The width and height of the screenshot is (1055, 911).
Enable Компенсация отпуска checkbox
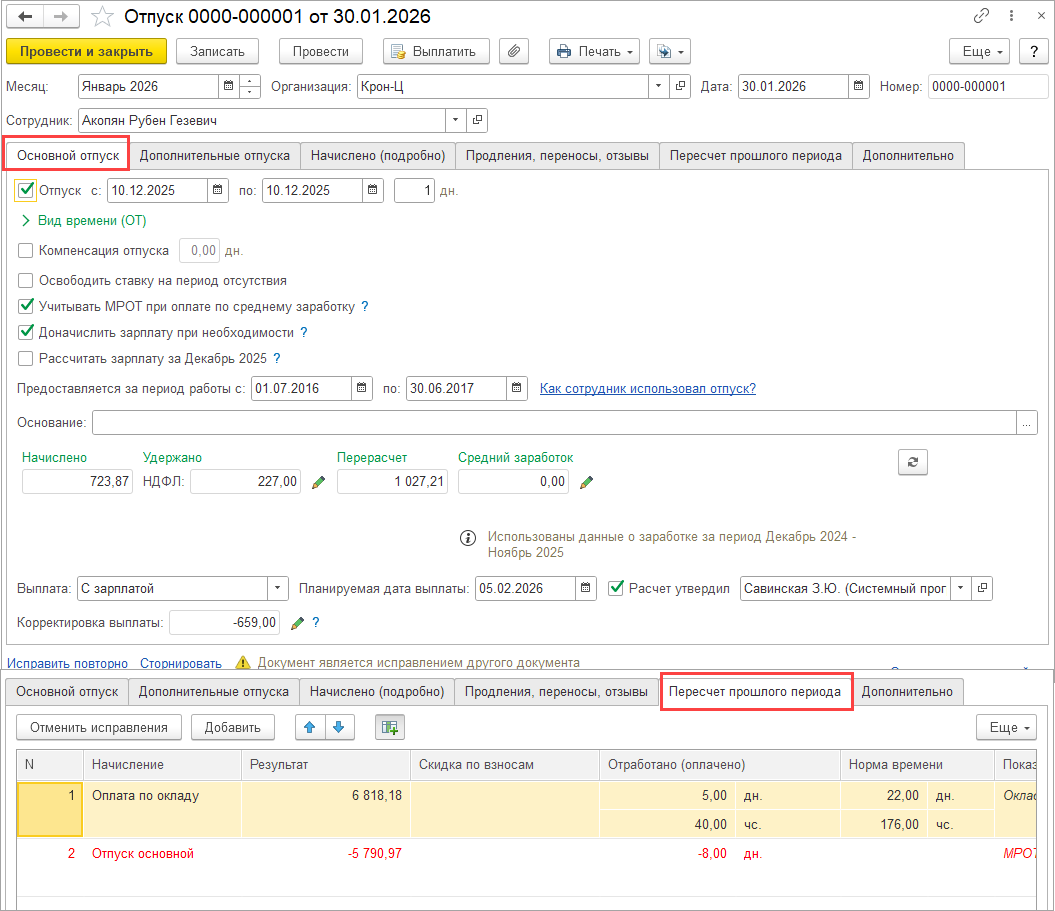26,251
